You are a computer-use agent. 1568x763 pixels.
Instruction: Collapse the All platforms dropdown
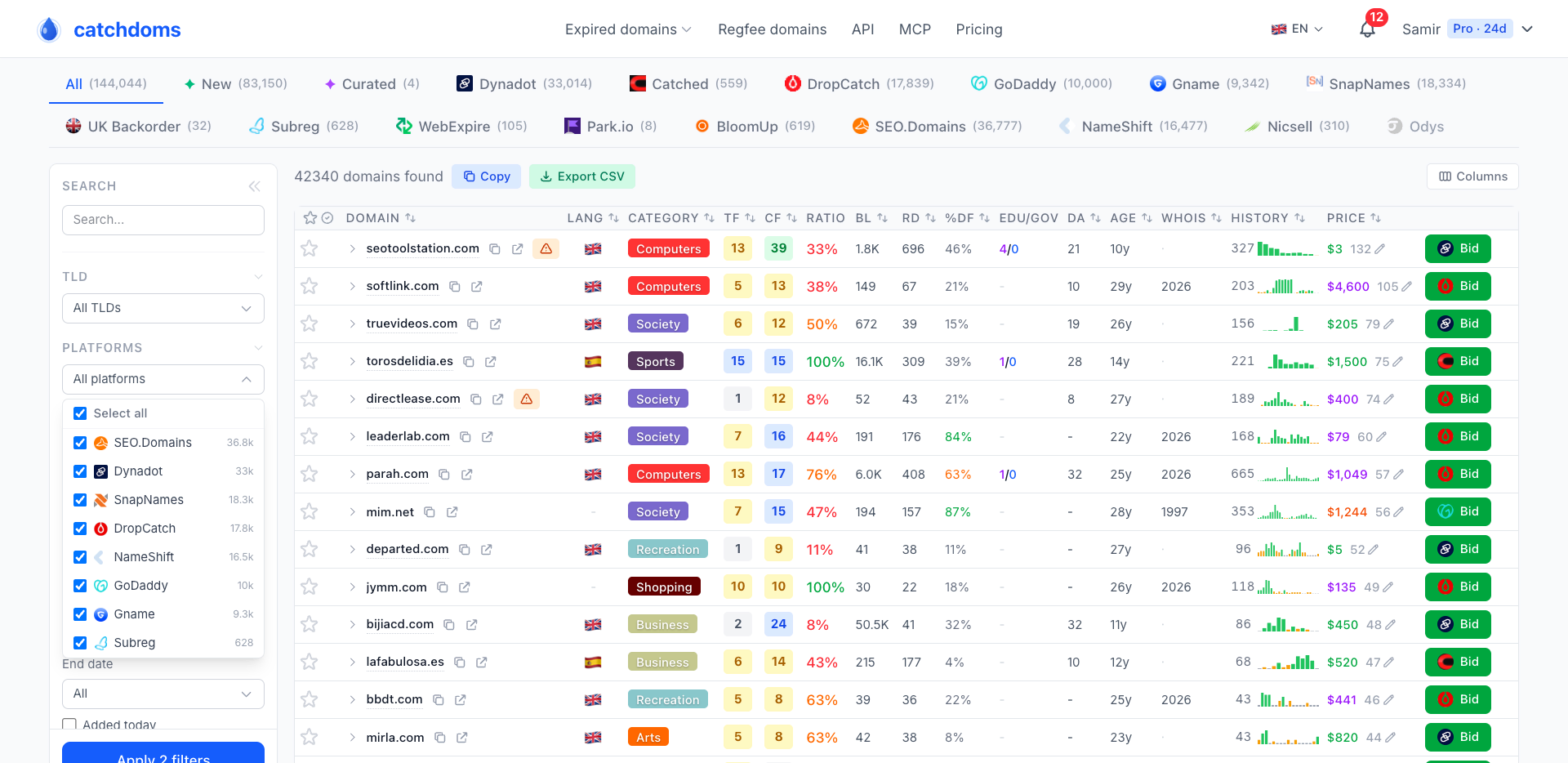(x=163, y=379)
